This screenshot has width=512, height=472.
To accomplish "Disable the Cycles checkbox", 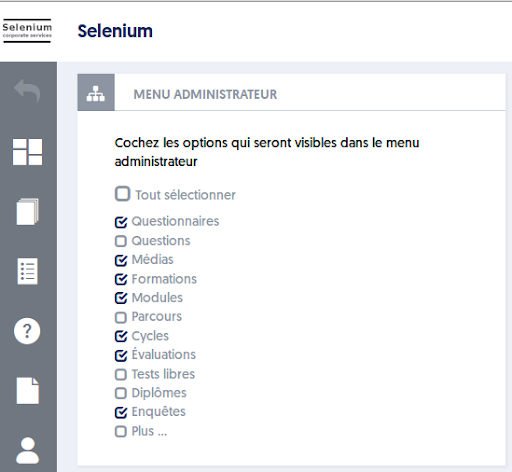I will coord(121,336).
